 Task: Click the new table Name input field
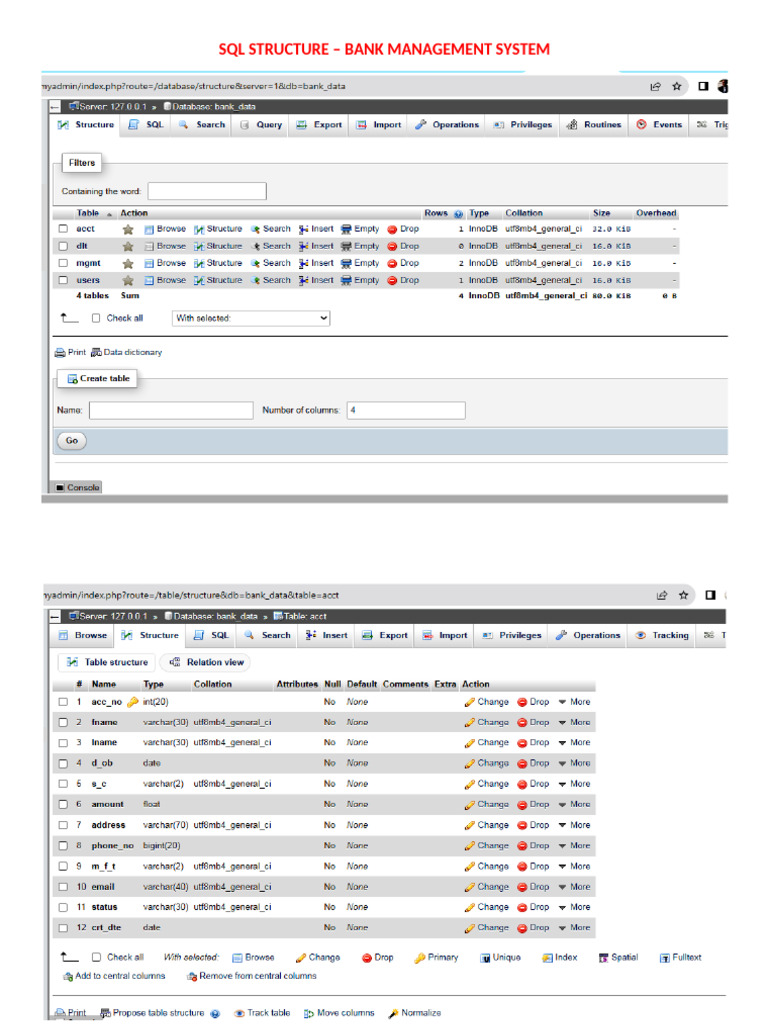pos(171,411)
